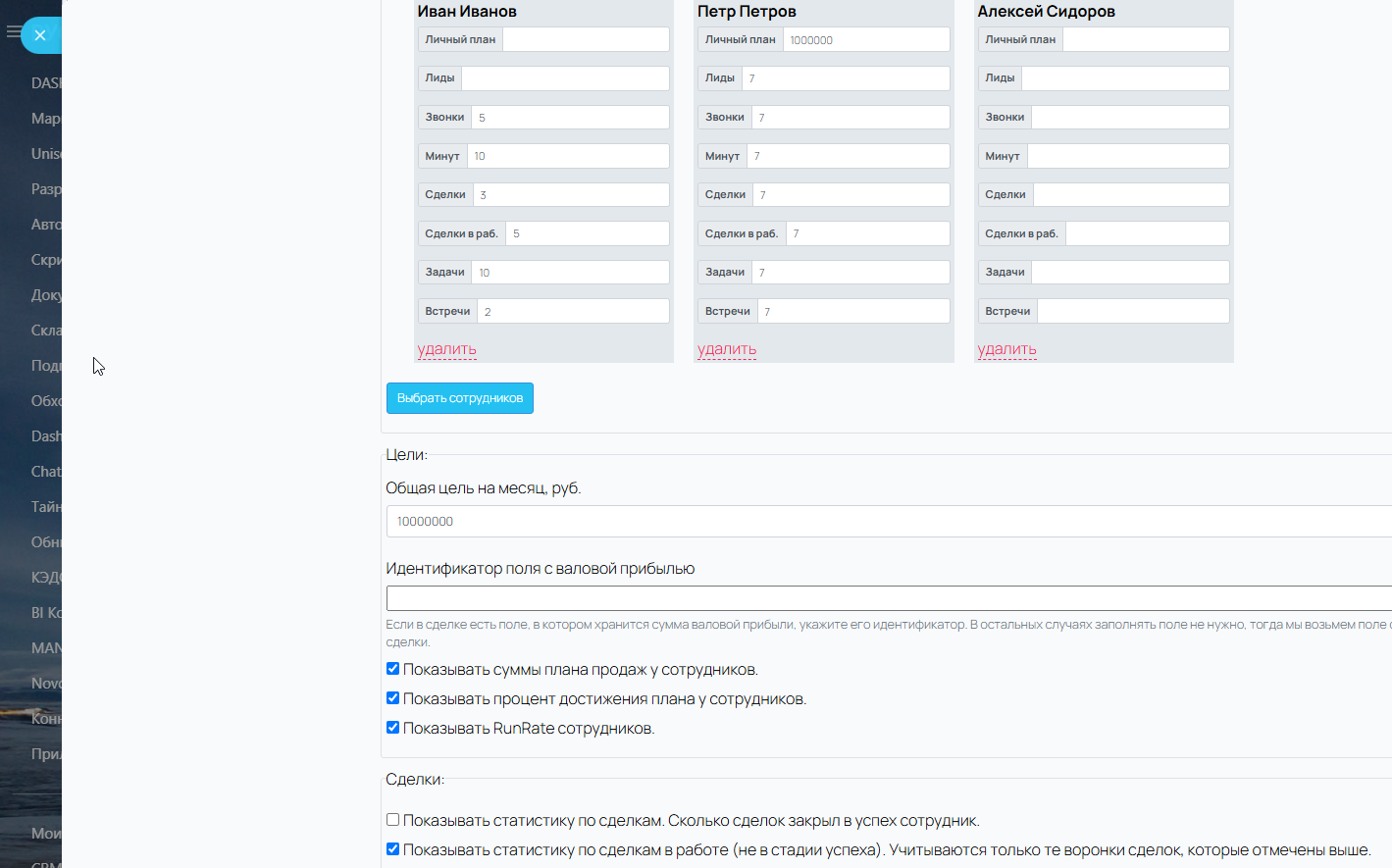Edit Петр Петров's 'Сделки в раб.' field

pos(867,233)
